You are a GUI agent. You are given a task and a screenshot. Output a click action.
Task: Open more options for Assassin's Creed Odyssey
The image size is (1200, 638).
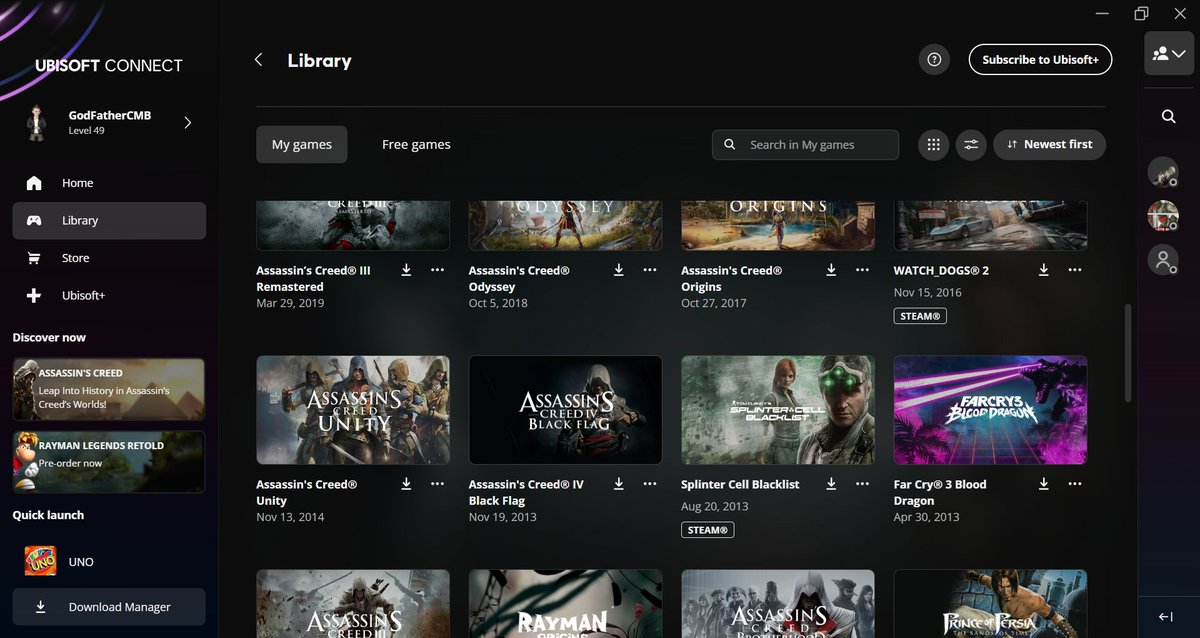(650, 270)
